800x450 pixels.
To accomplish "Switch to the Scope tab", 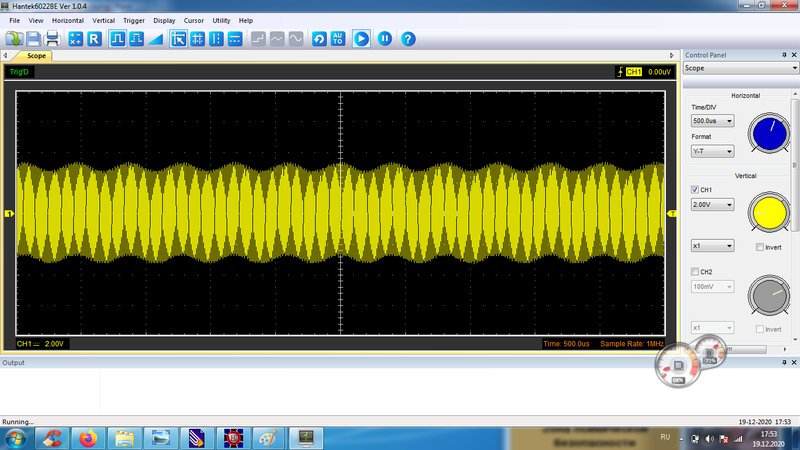I will (x=37, y=56).
